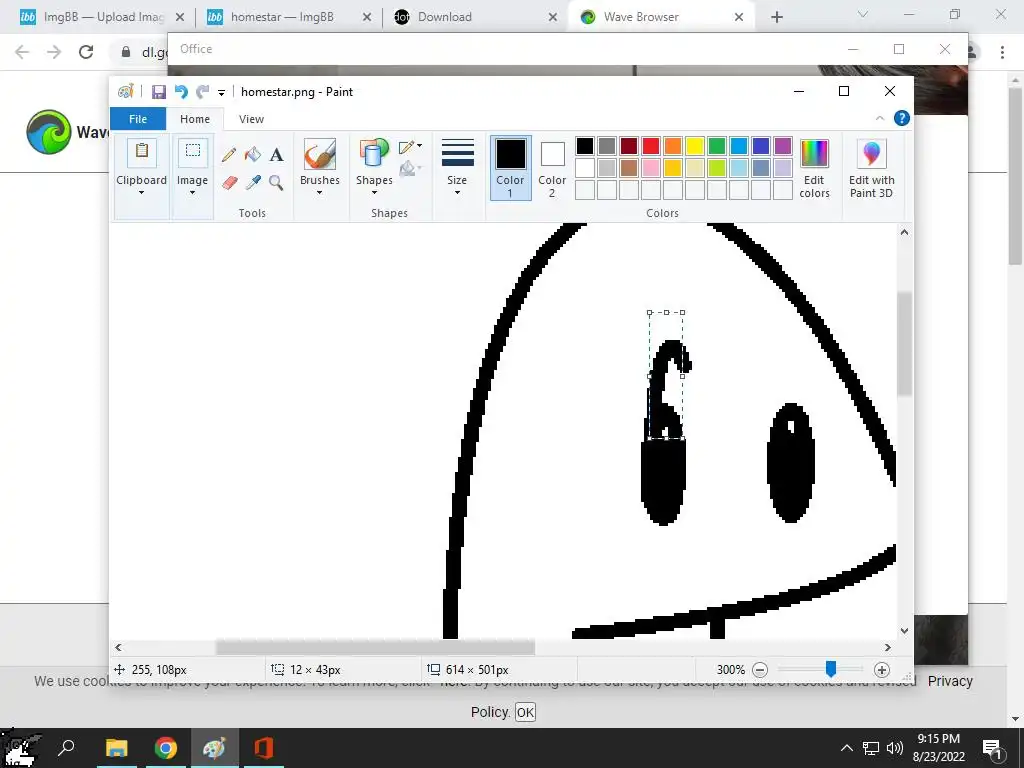This screenshot has width=1024, height=768.
Task: Close the Wave Browser tab
Action: click(739, 17)
